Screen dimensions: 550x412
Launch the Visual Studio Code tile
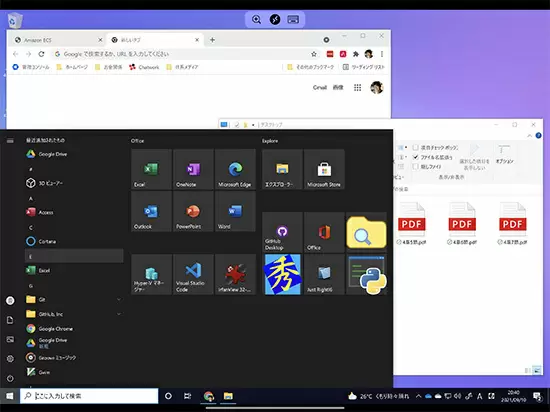(193, 274)
